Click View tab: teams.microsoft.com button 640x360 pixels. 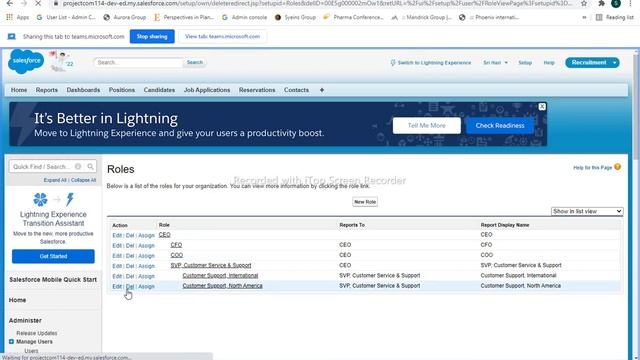(222, 36)
